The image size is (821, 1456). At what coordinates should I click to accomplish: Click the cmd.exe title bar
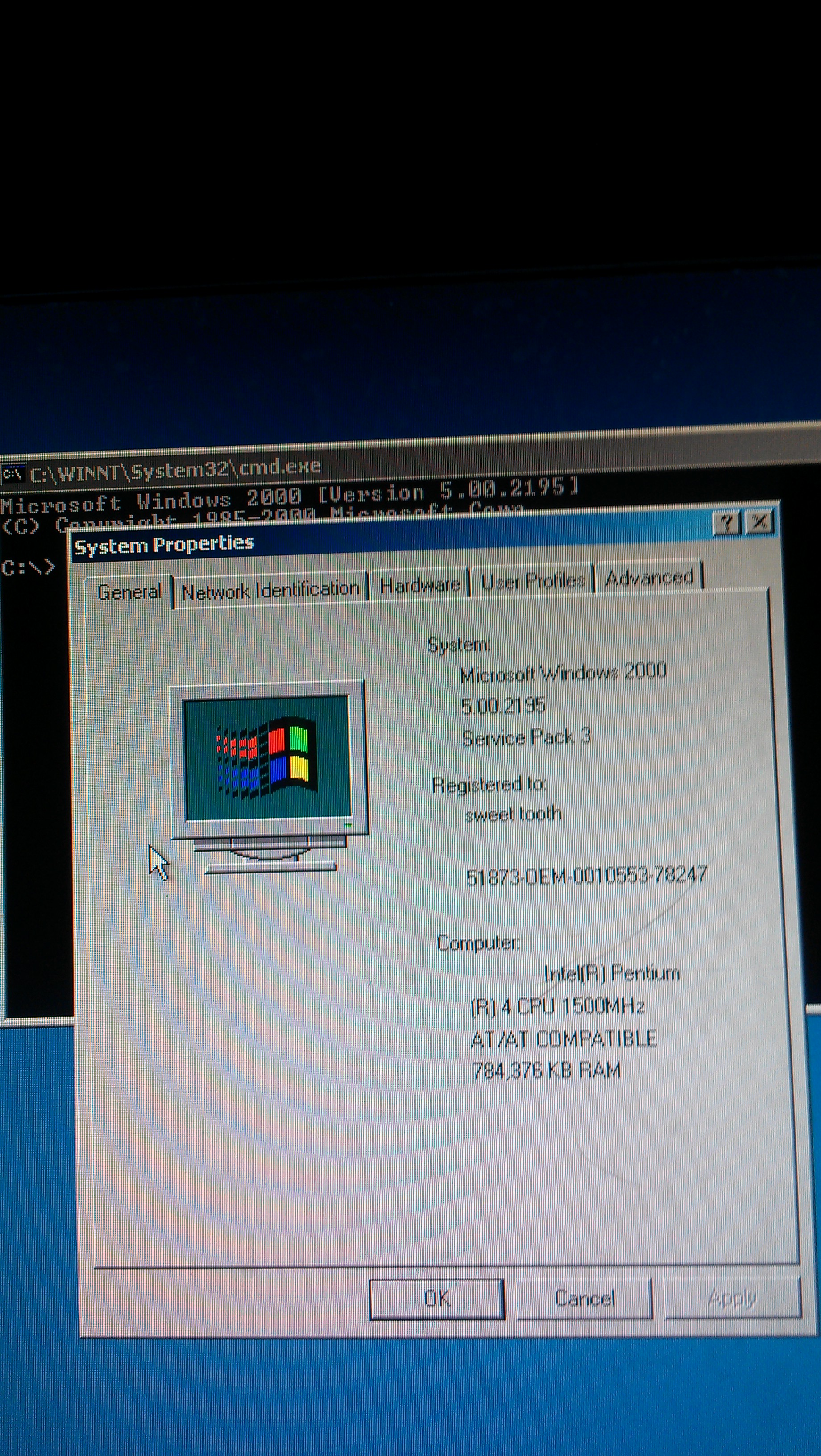(410, 458)
